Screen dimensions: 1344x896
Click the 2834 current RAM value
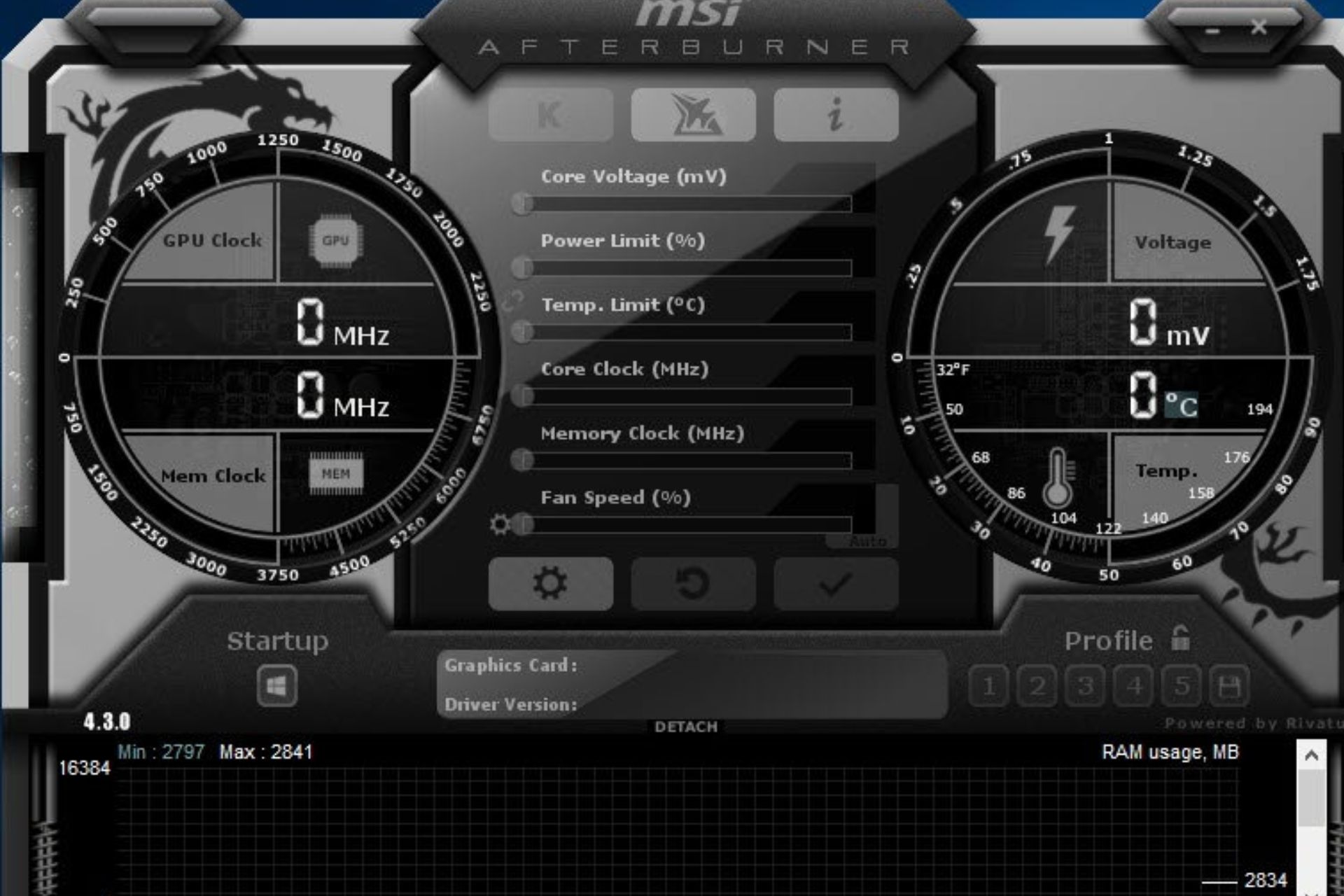[1266, 880]
